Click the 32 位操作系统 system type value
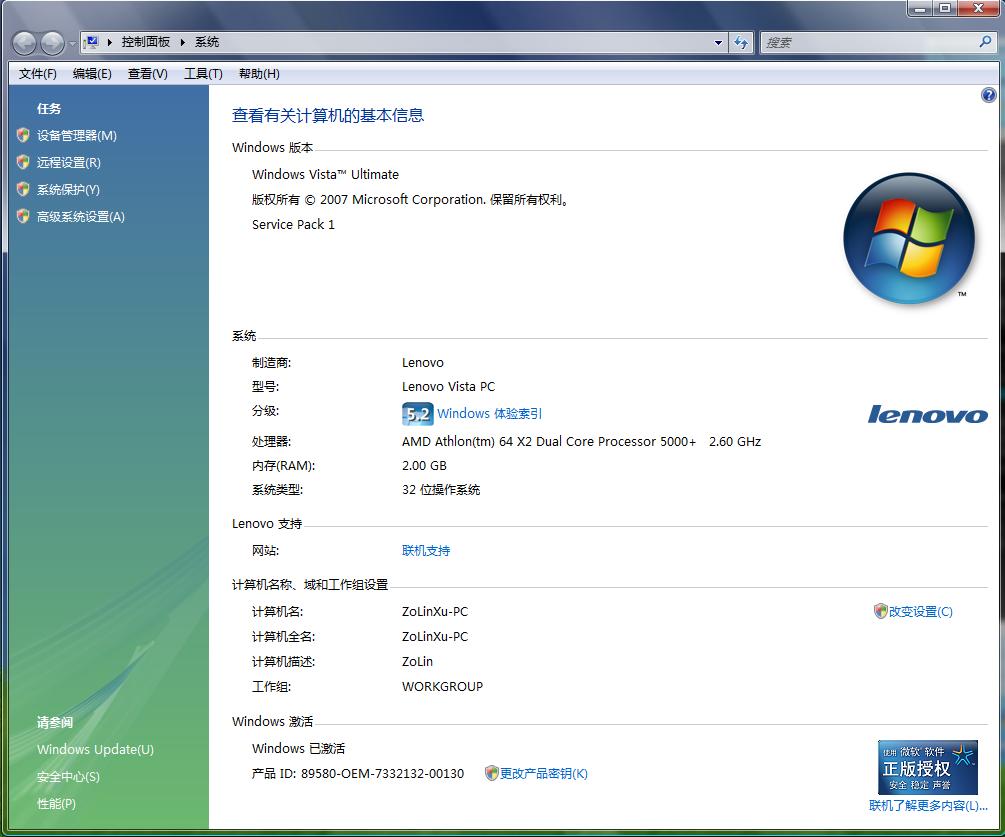1005x837 pixels. point(441,490)
